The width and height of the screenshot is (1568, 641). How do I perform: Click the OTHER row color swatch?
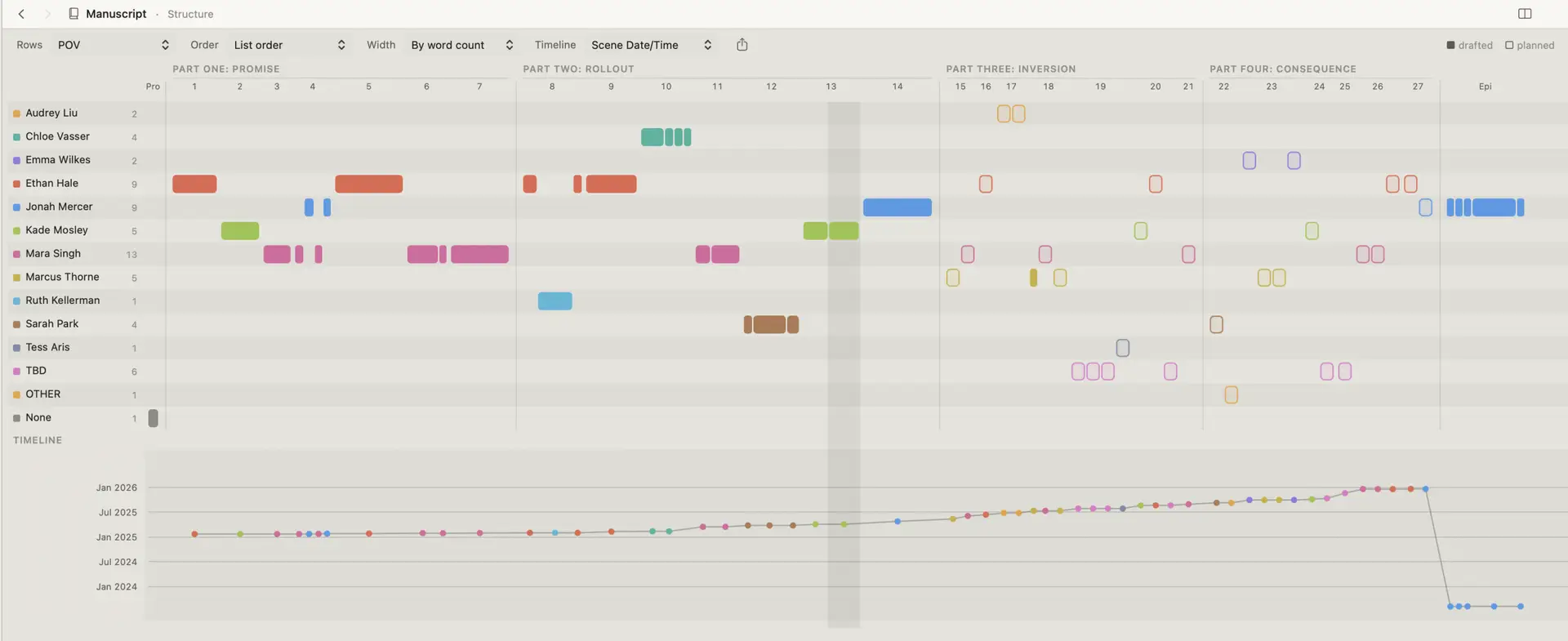click(16, 394)
